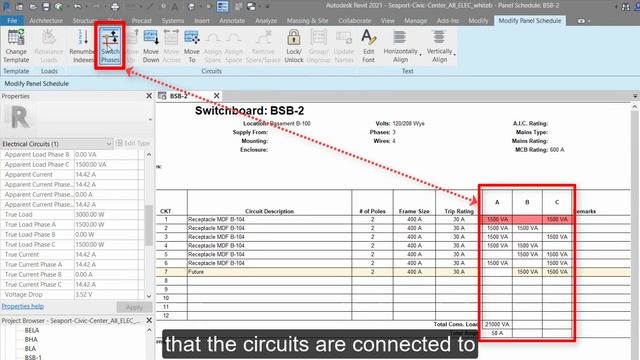Image resolution: width=640 pixels, height=360 pixels.
Task: Click Remove Spare/Space in the ribbon
Action: (263, 46)
